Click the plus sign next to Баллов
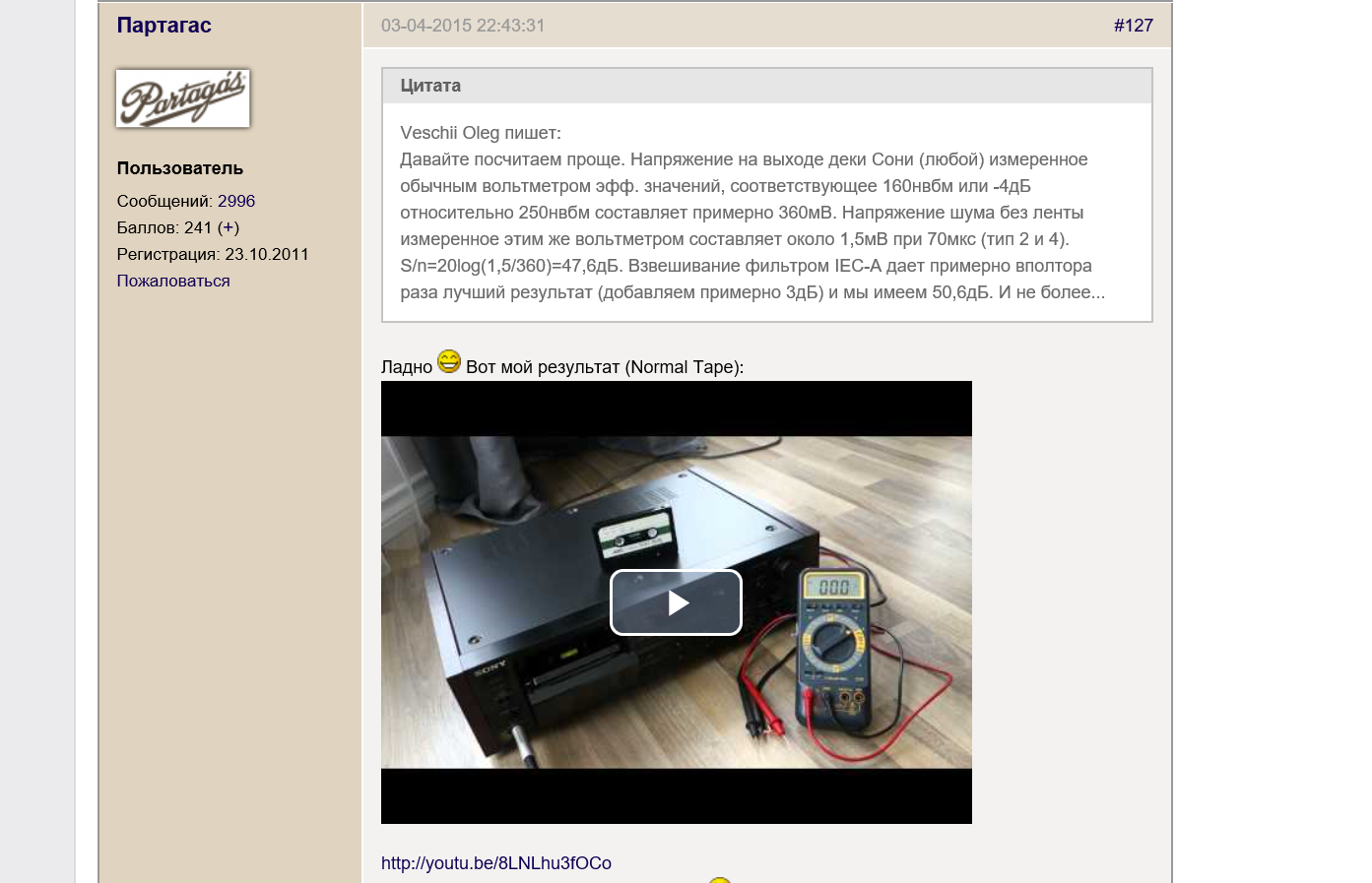This screenshot has height=883, width=1372. [229, 227]
